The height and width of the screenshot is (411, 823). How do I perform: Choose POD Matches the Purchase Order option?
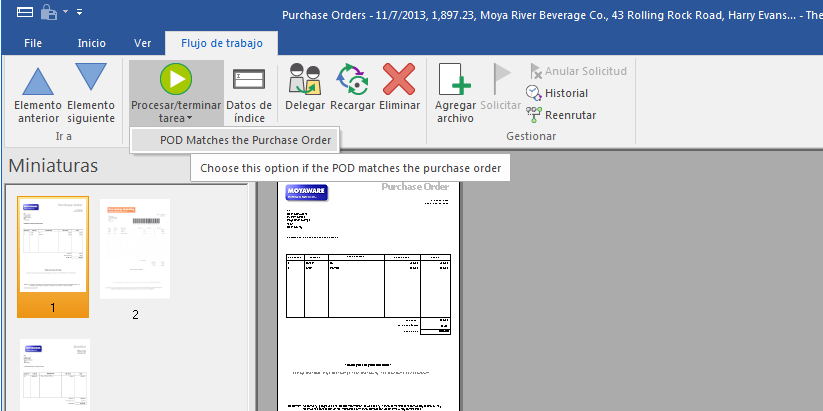[235, 140]
